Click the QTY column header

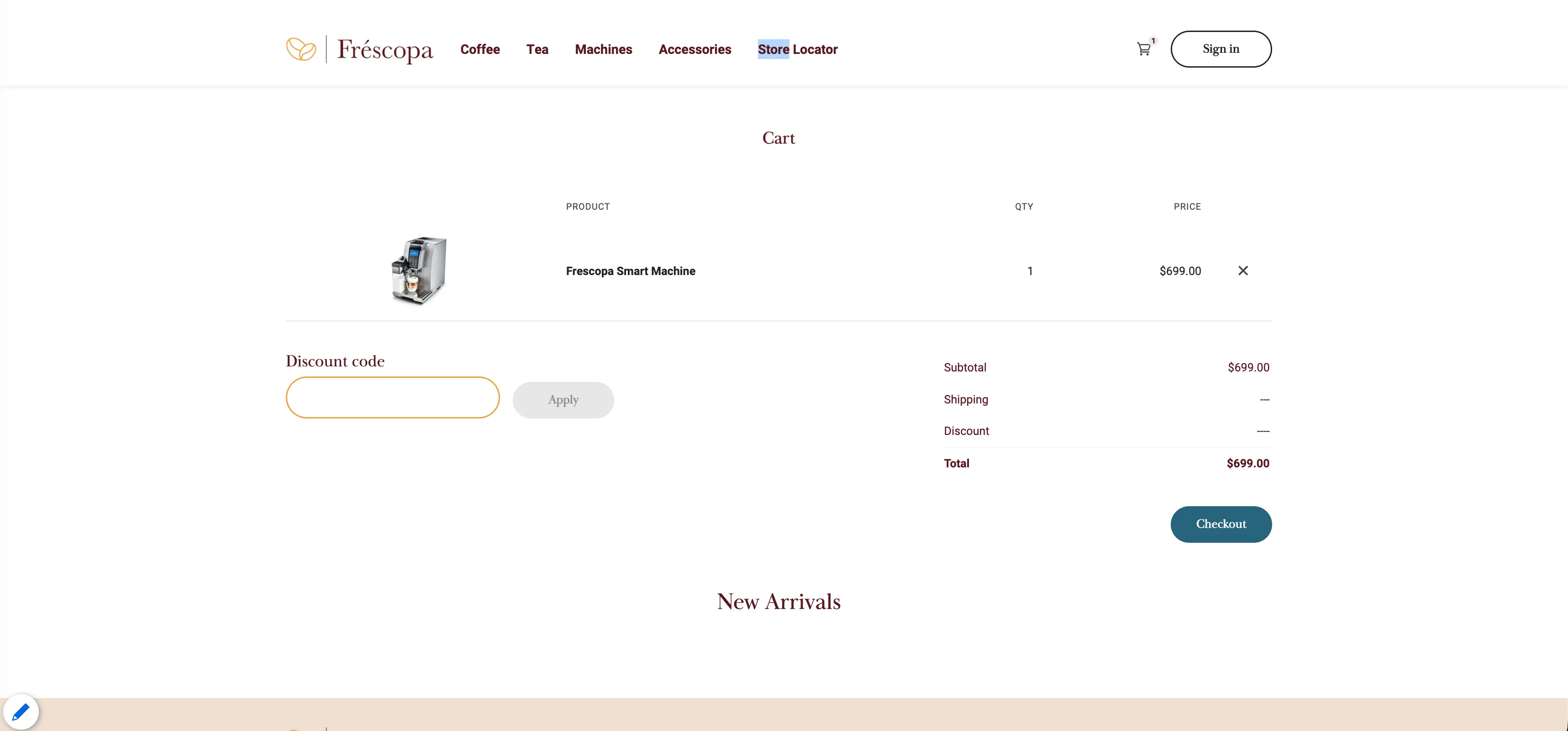[x=1024, y=207]
